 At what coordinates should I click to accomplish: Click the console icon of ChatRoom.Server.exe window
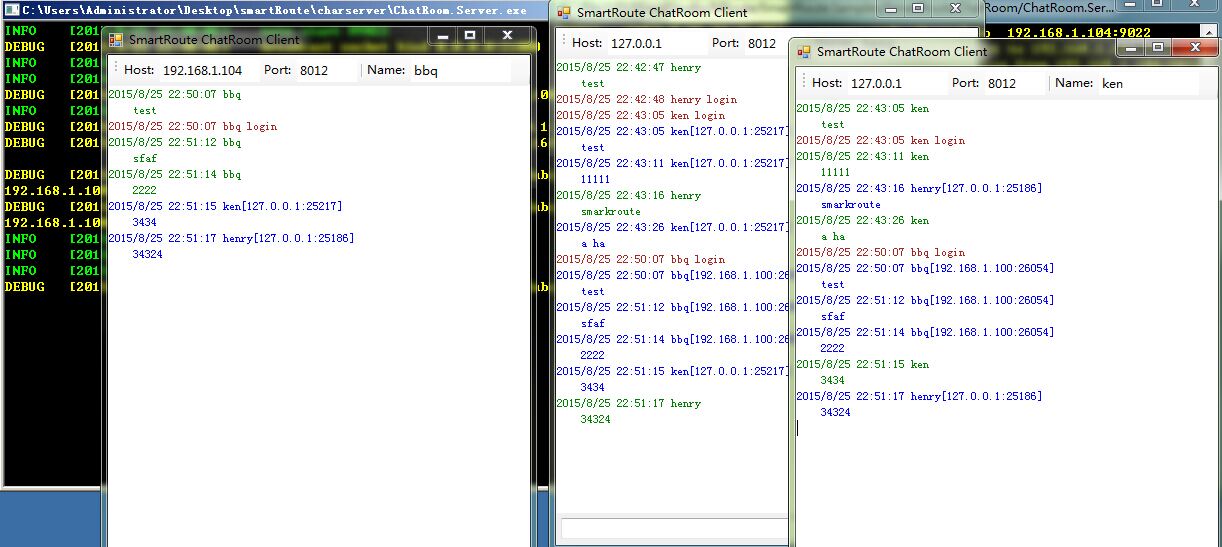click(x=12, y=9)
